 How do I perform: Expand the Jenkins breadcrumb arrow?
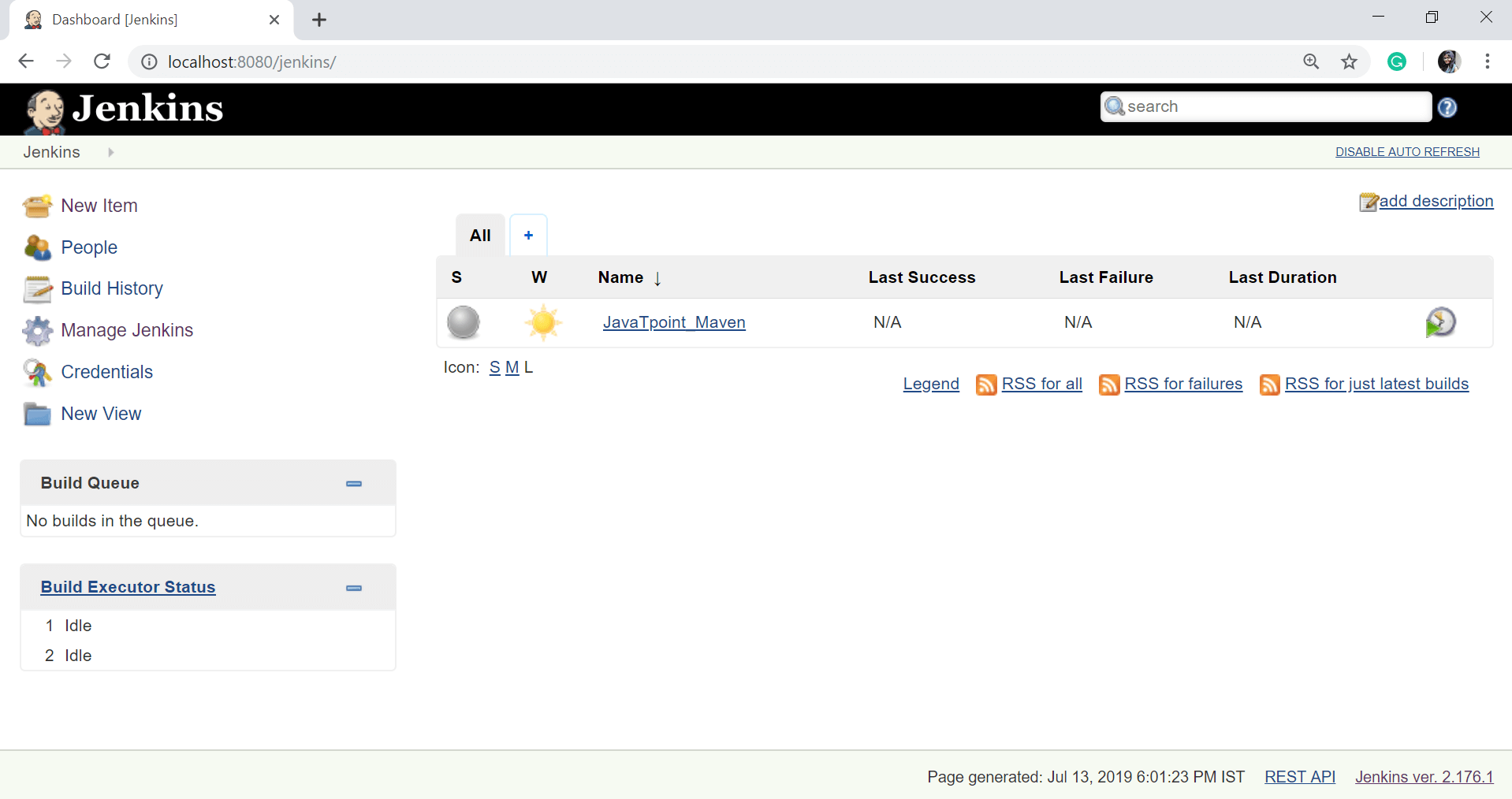tap(111, 152)
